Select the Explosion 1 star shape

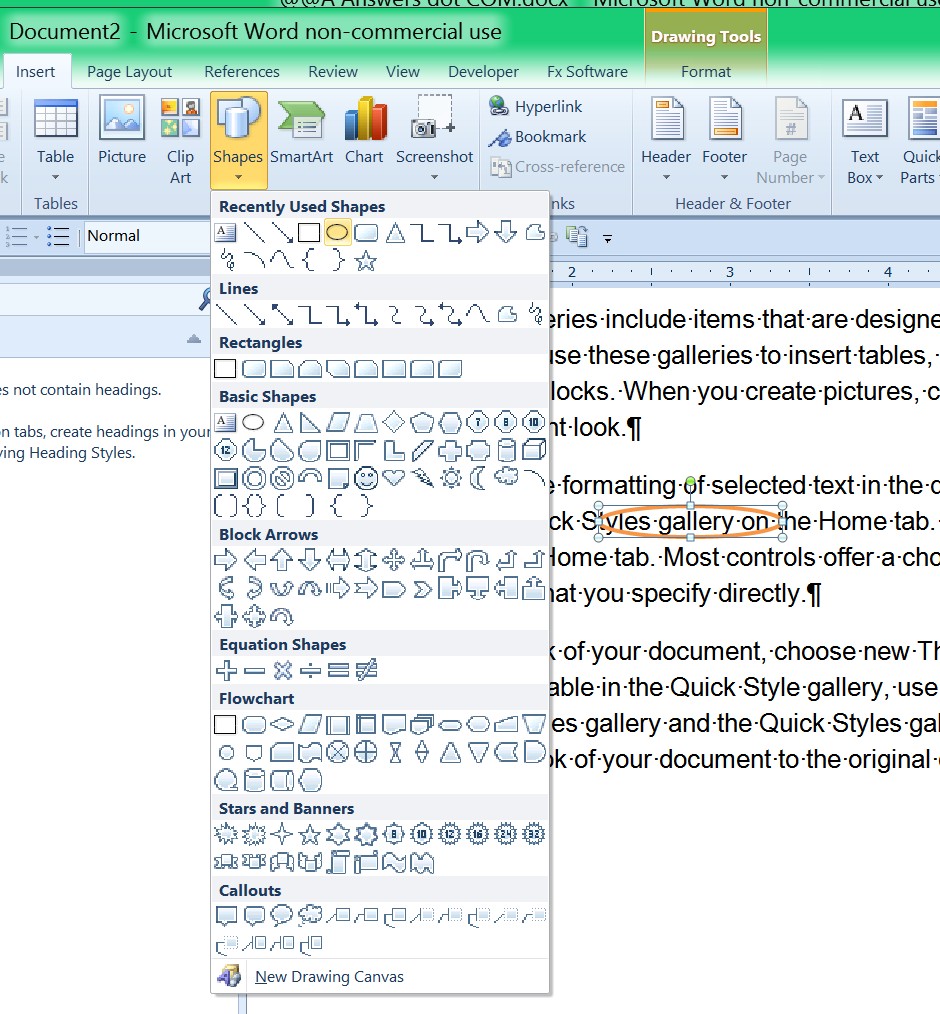point(226,834)
